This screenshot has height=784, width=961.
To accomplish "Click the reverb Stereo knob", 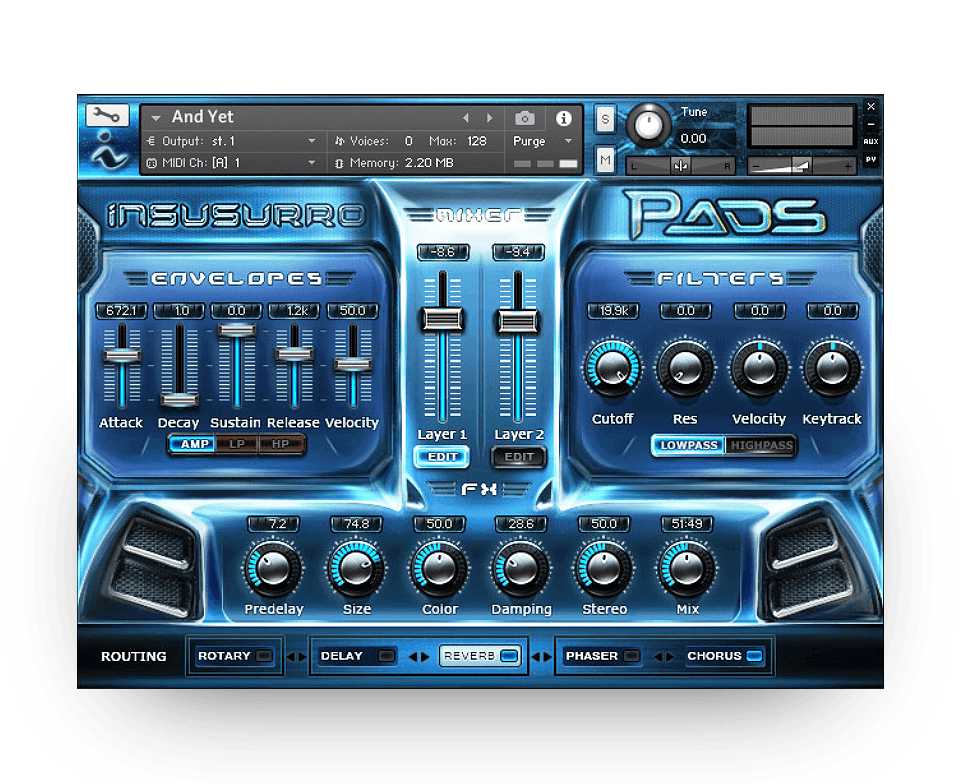I will 604,569.
